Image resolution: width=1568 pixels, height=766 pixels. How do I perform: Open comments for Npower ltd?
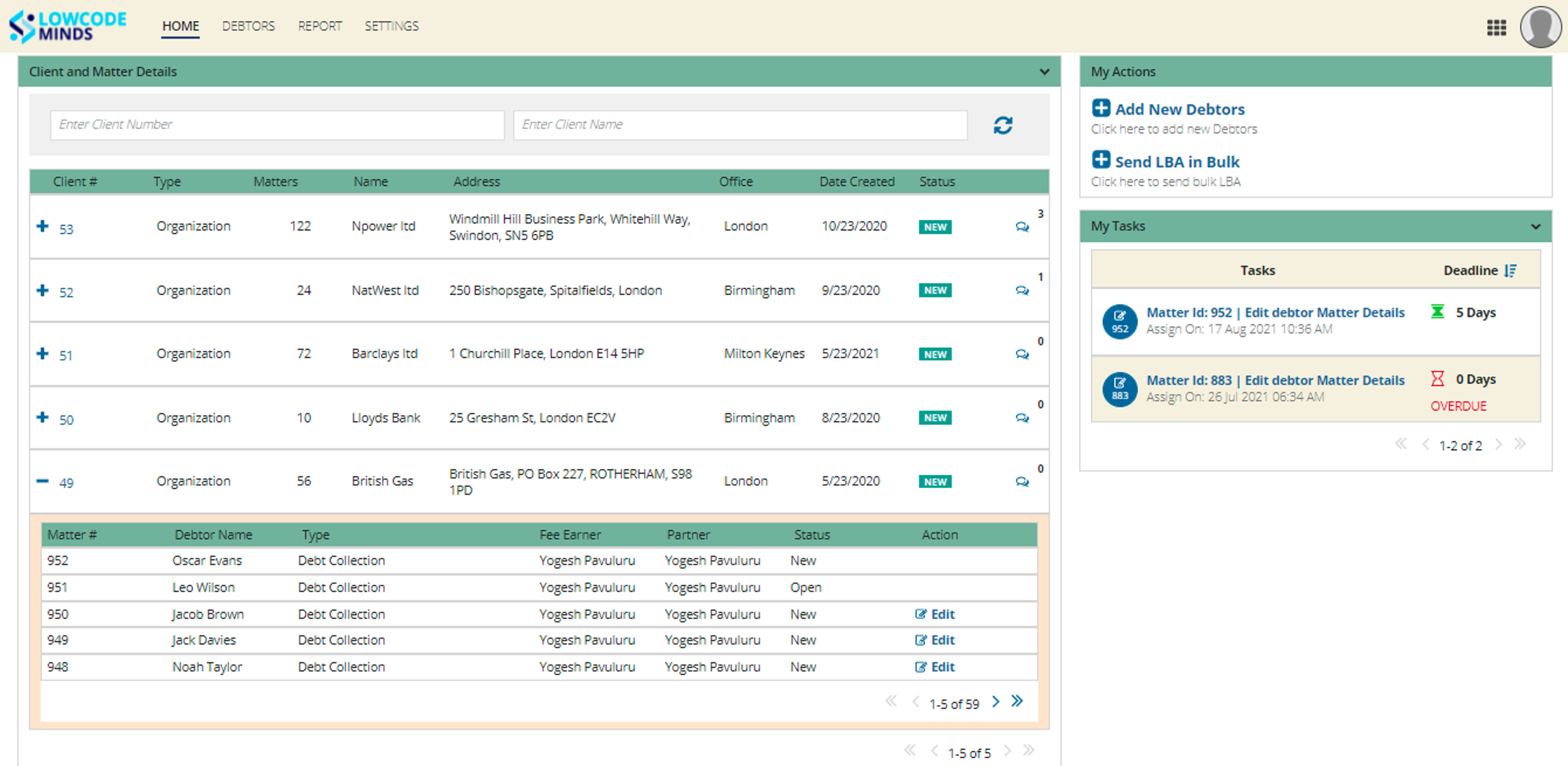pyautogui.click(x=1022, y=227)
